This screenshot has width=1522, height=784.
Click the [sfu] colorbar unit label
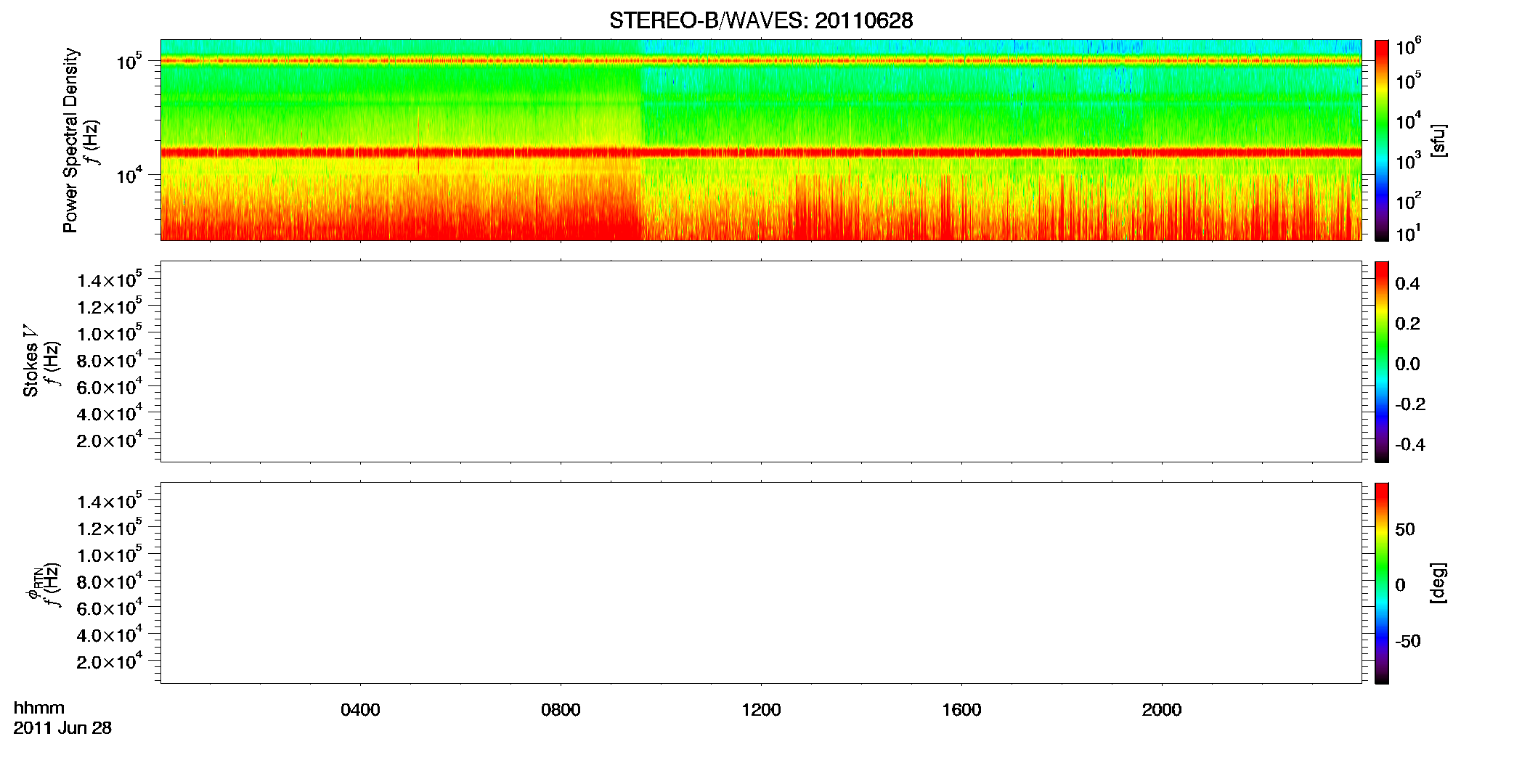[x=1438, y=140]
